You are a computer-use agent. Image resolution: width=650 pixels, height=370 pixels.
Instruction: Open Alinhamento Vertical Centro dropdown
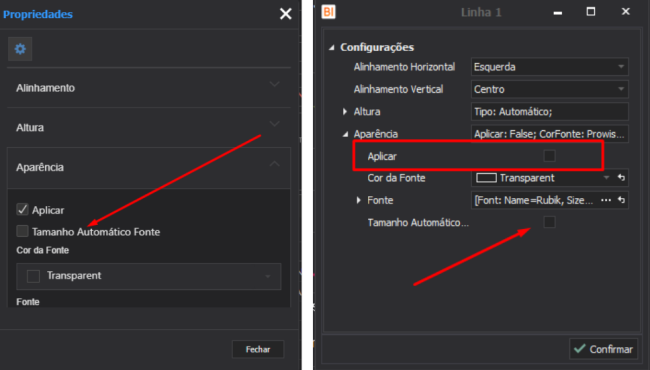550,89
